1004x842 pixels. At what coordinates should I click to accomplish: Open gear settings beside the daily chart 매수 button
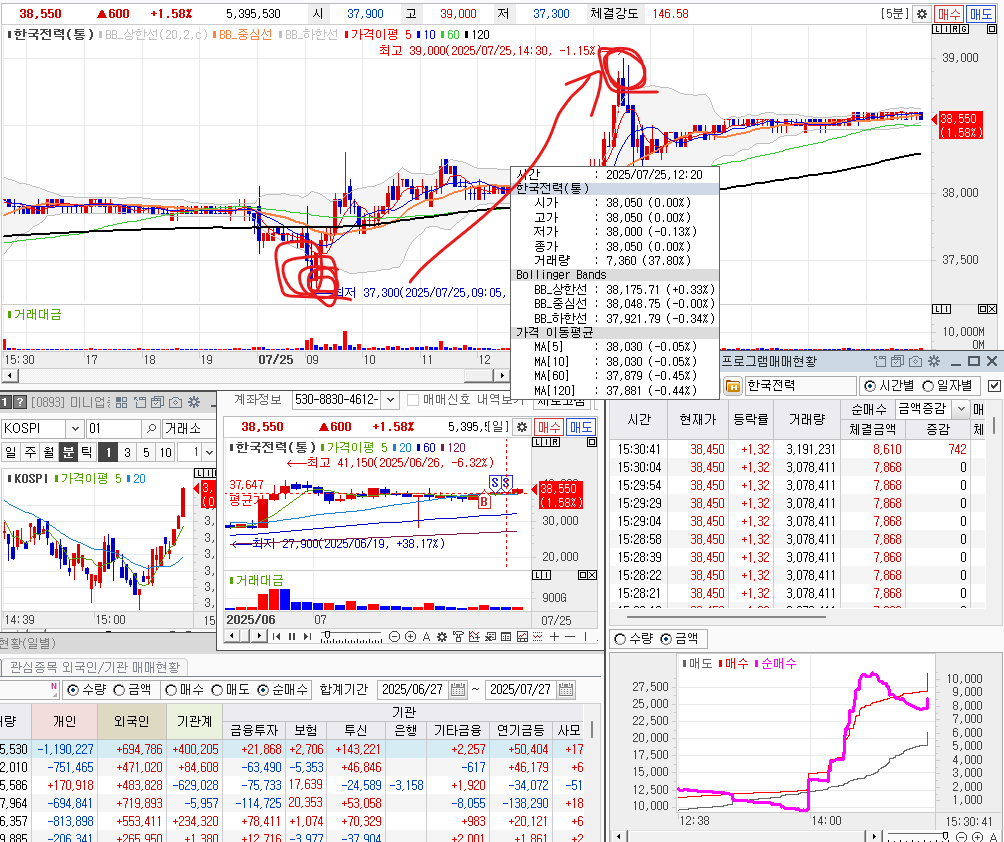click(x=522, y=427)
